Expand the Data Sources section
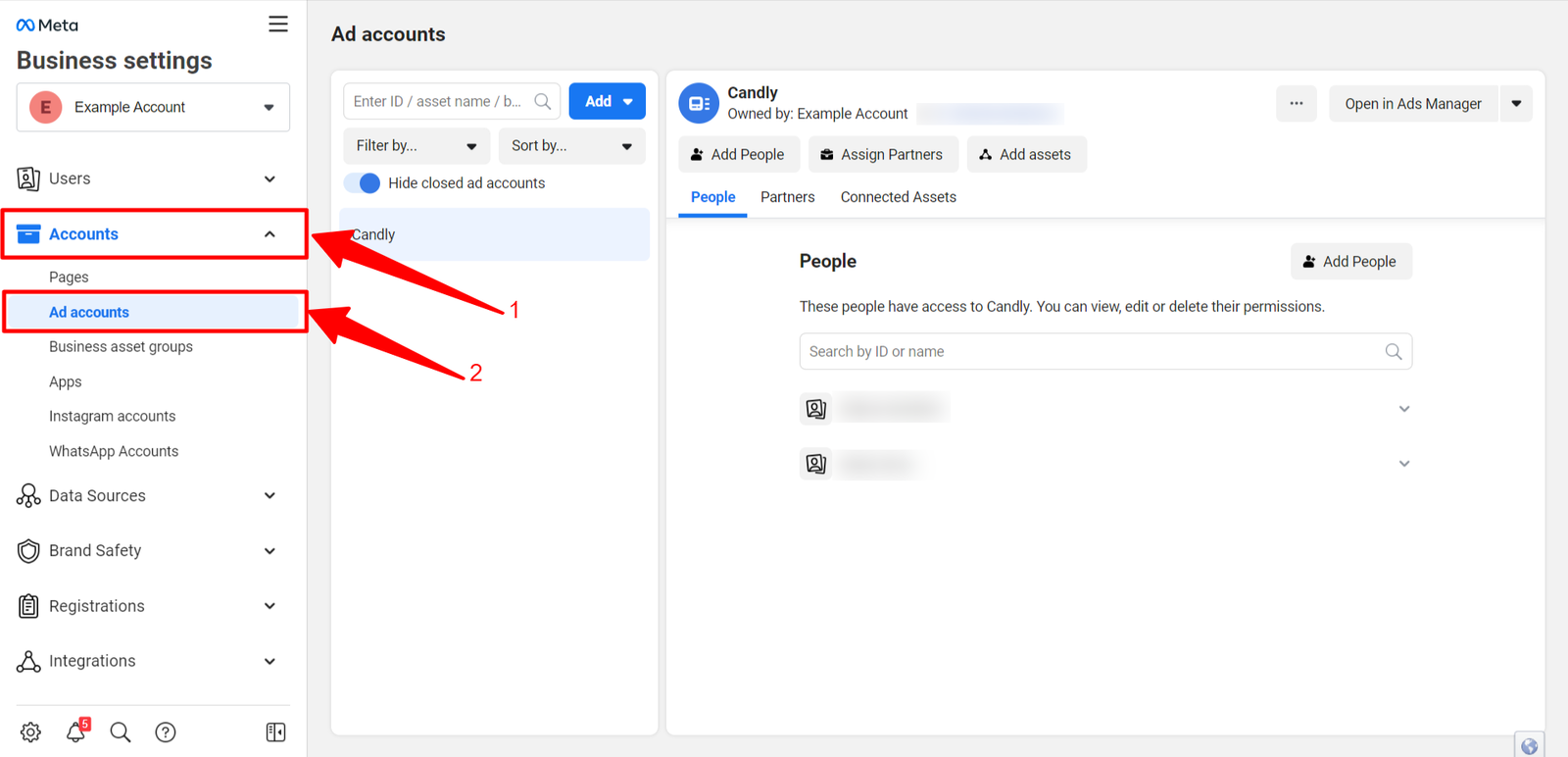 point(270,496)
